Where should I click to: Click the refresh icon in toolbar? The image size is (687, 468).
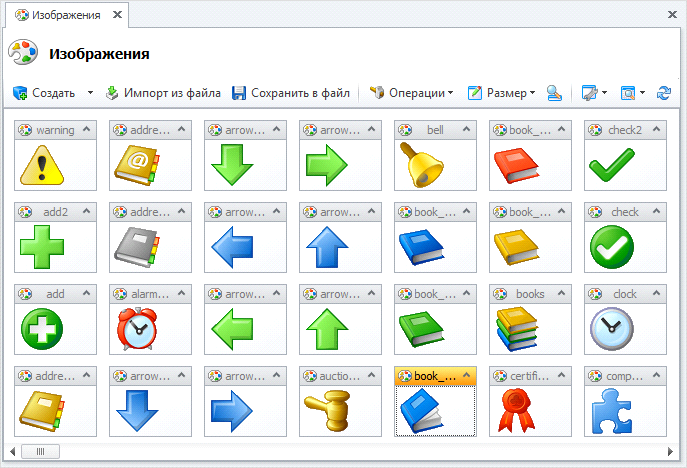pyautogui.click(x=663, y=93)
